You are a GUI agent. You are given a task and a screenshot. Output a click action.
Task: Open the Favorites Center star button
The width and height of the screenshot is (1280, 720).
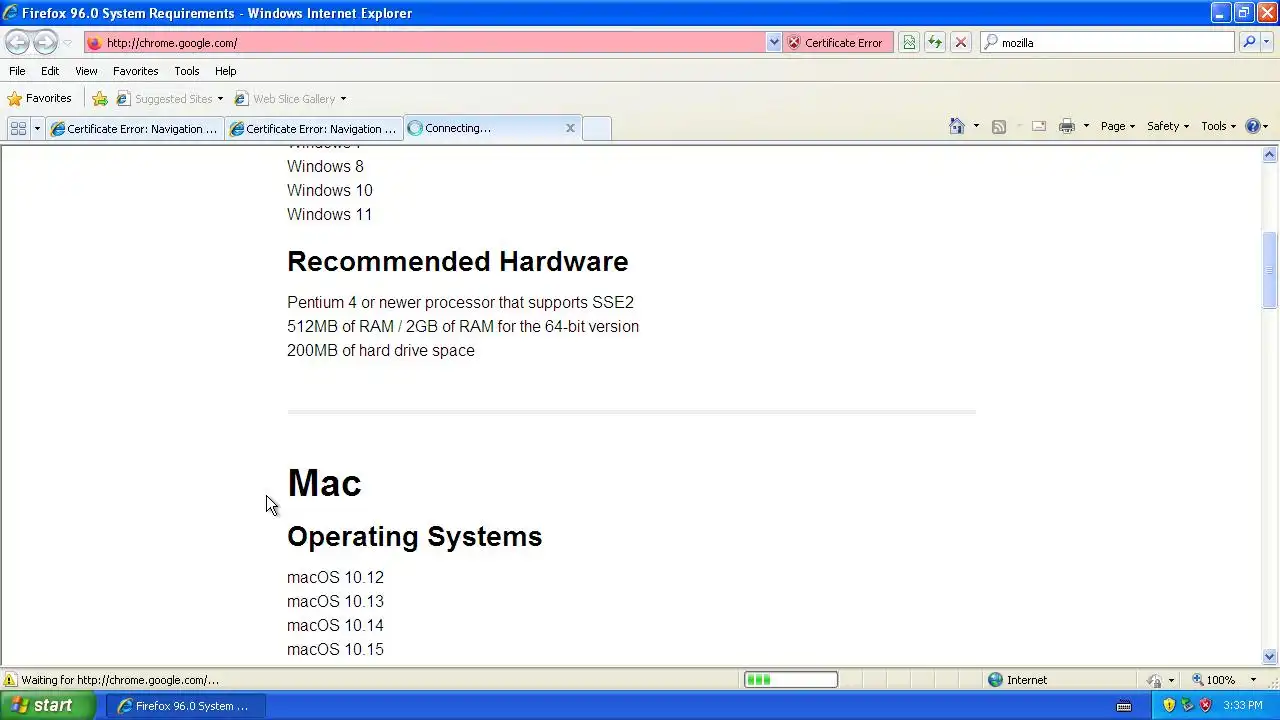coord(39,99)
